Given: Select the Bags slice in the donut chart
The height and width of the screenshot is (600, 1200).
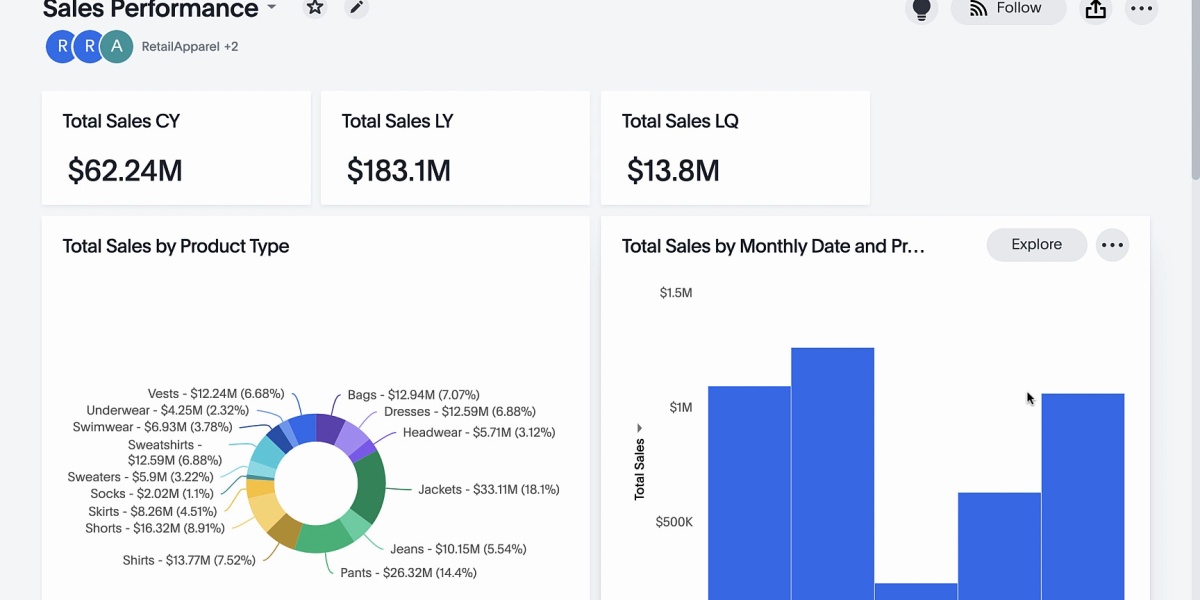Looking at the screenshot, I should 329,427.
